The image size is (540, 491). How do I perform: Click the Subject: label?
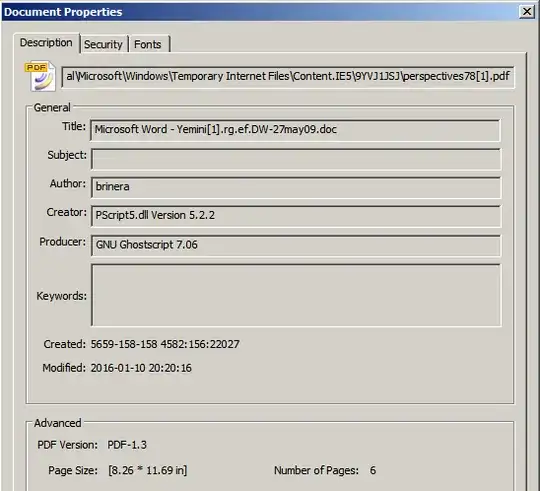tap(67, 155)
